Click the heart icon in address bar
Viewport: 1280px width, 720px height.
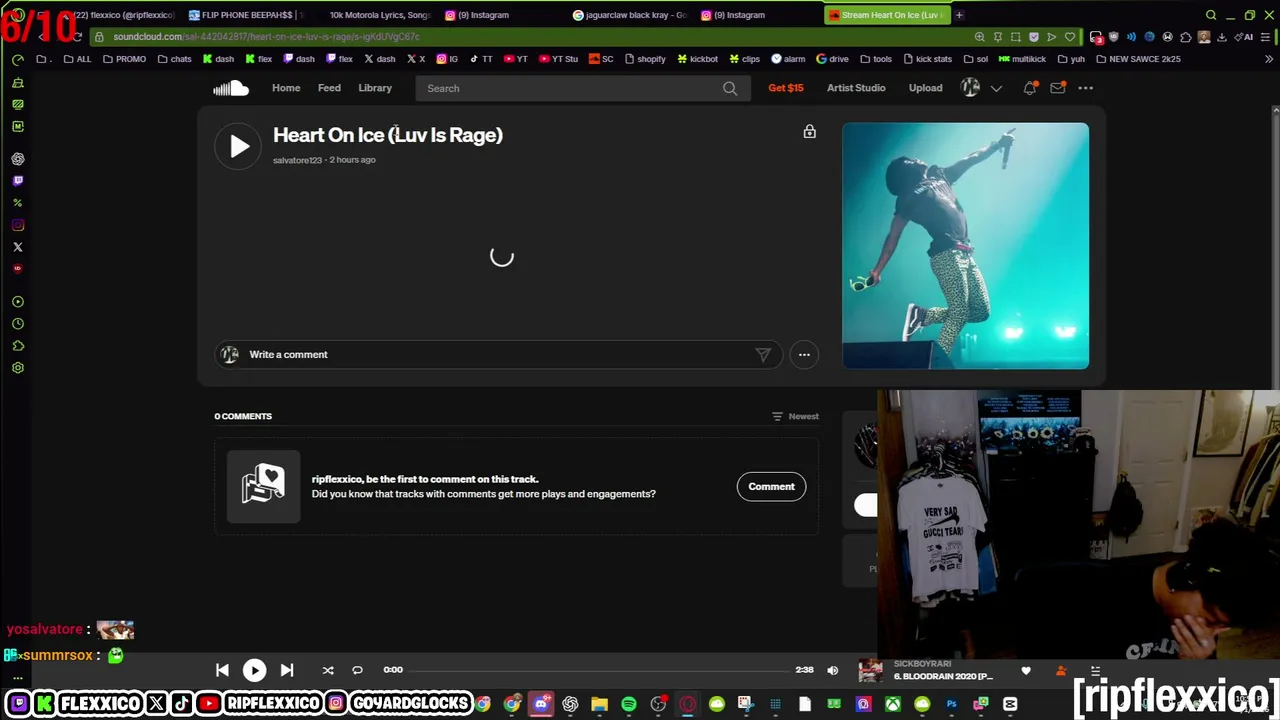1069,37
